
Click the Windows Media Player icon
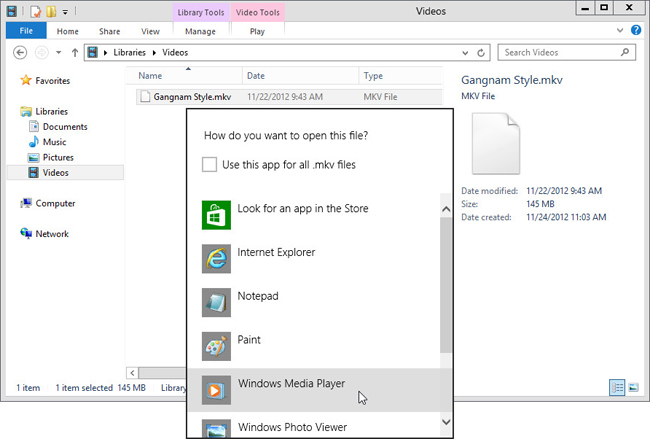[x=216, y=390]
